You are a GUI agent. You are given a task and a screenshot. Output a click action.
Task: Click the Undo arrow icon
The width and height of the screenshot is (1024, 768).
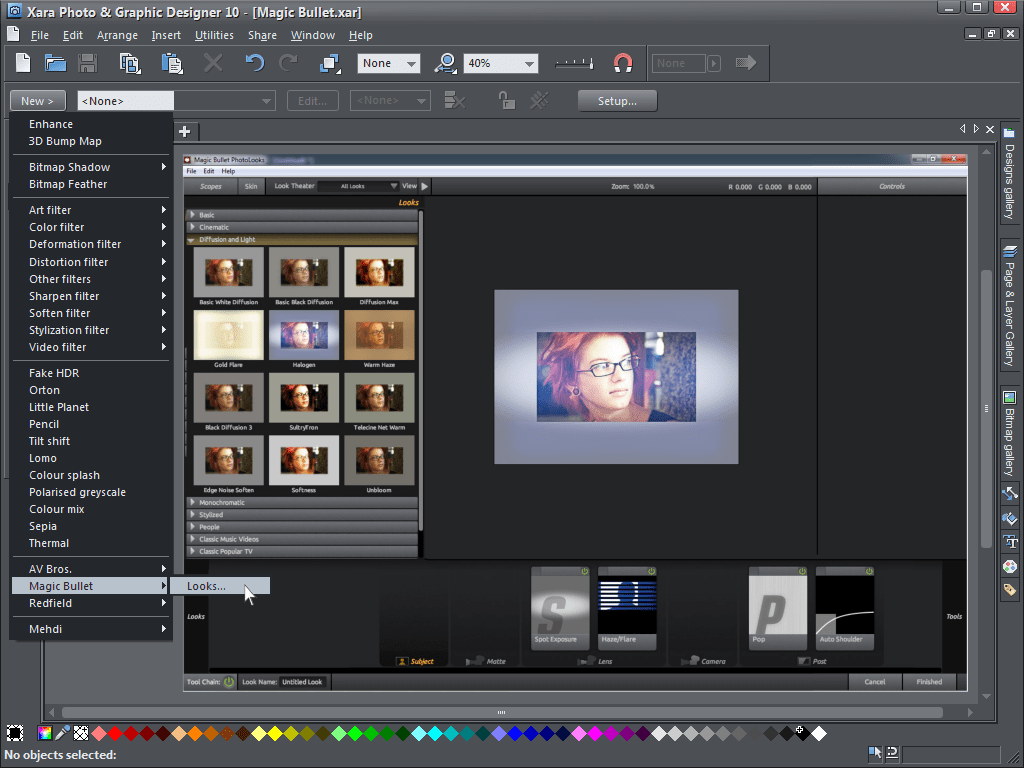click(x=254, y=63)
